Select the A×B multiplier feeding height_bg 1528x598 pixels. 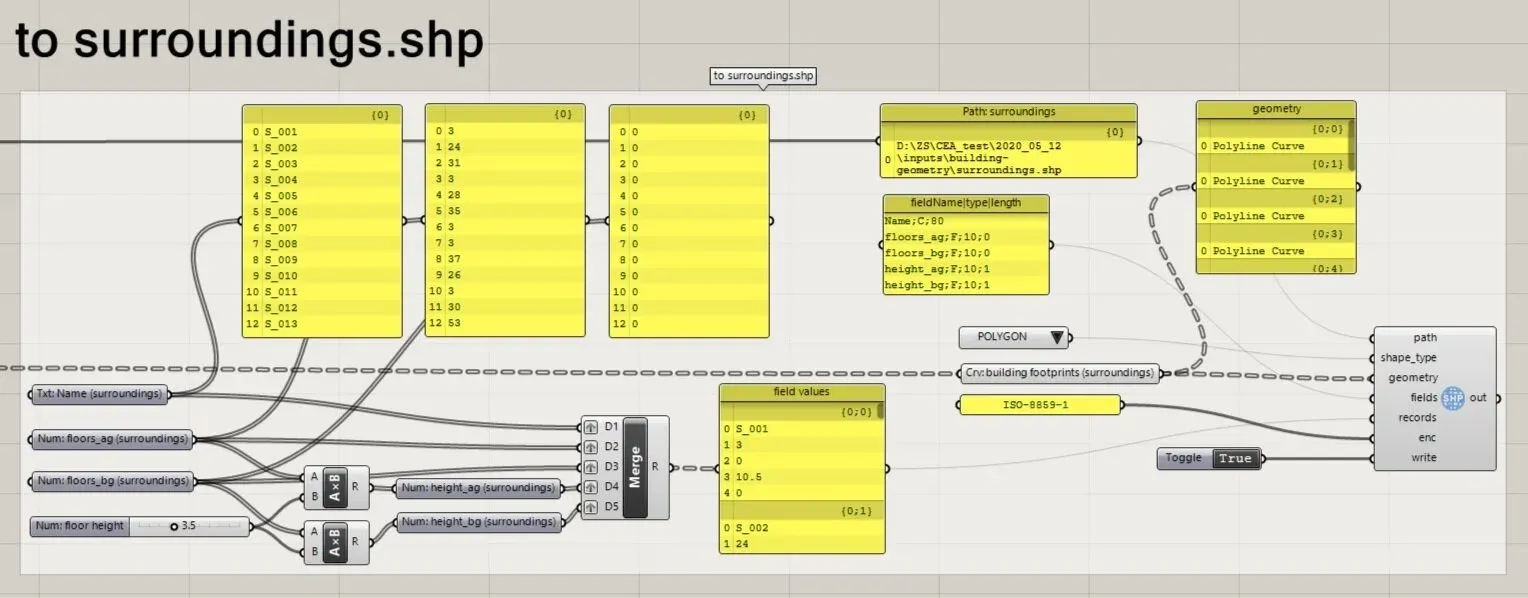(x=335, y=541)
